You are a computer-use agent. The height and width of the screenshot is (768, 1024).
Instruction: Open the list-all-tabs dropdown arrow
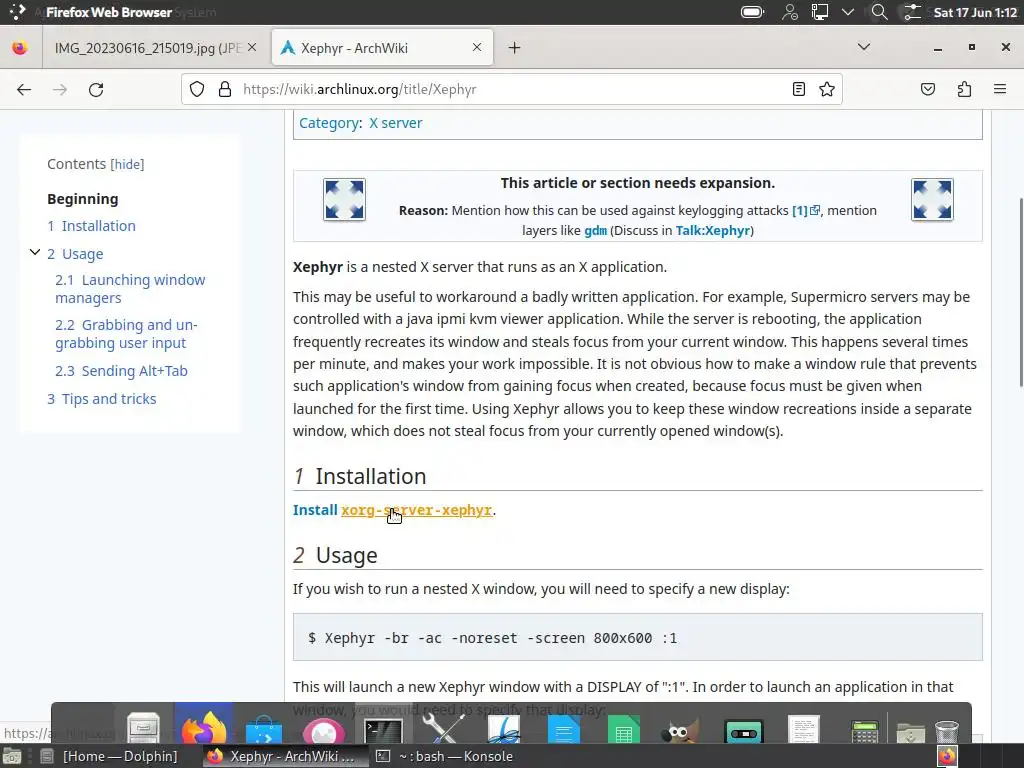tap(863, 47)
